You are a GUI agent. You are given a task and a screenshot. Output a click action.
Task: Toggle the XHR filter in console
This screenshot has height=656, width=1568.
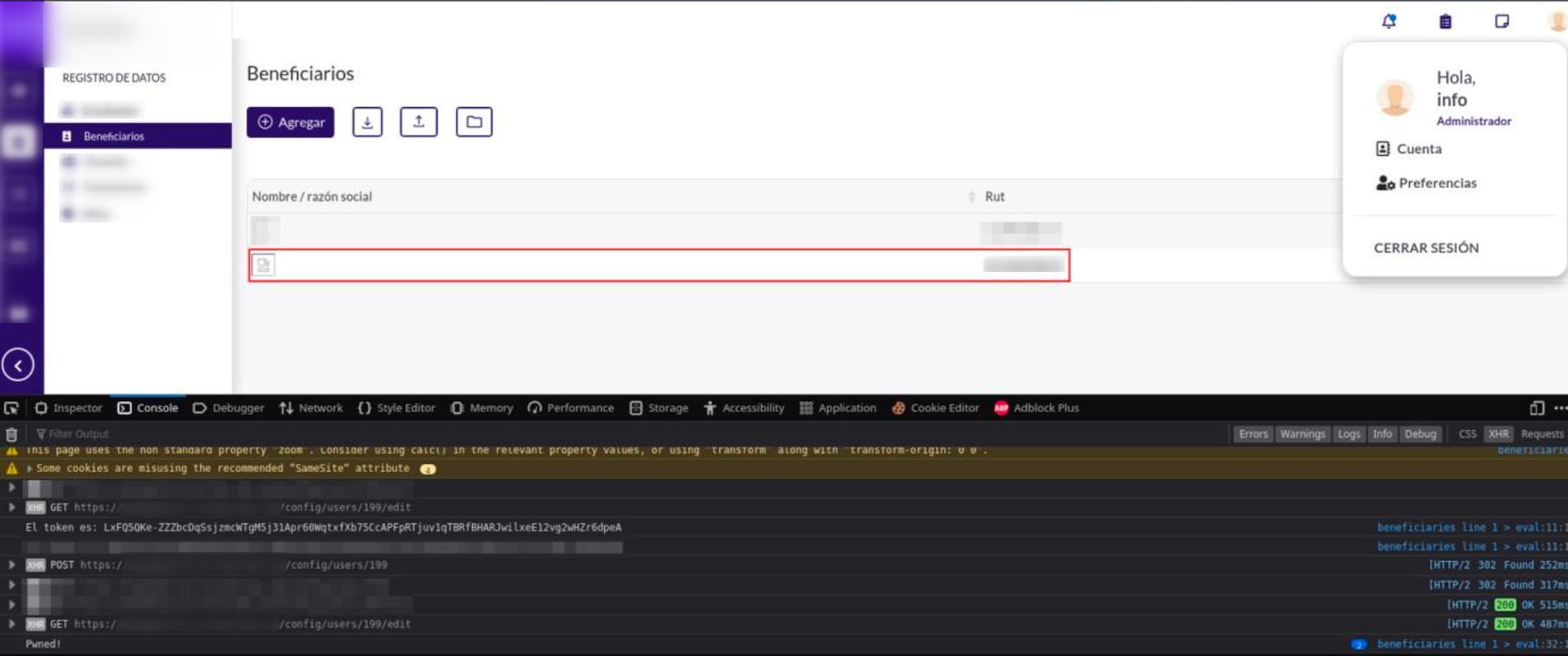(x=1498, y=434)
